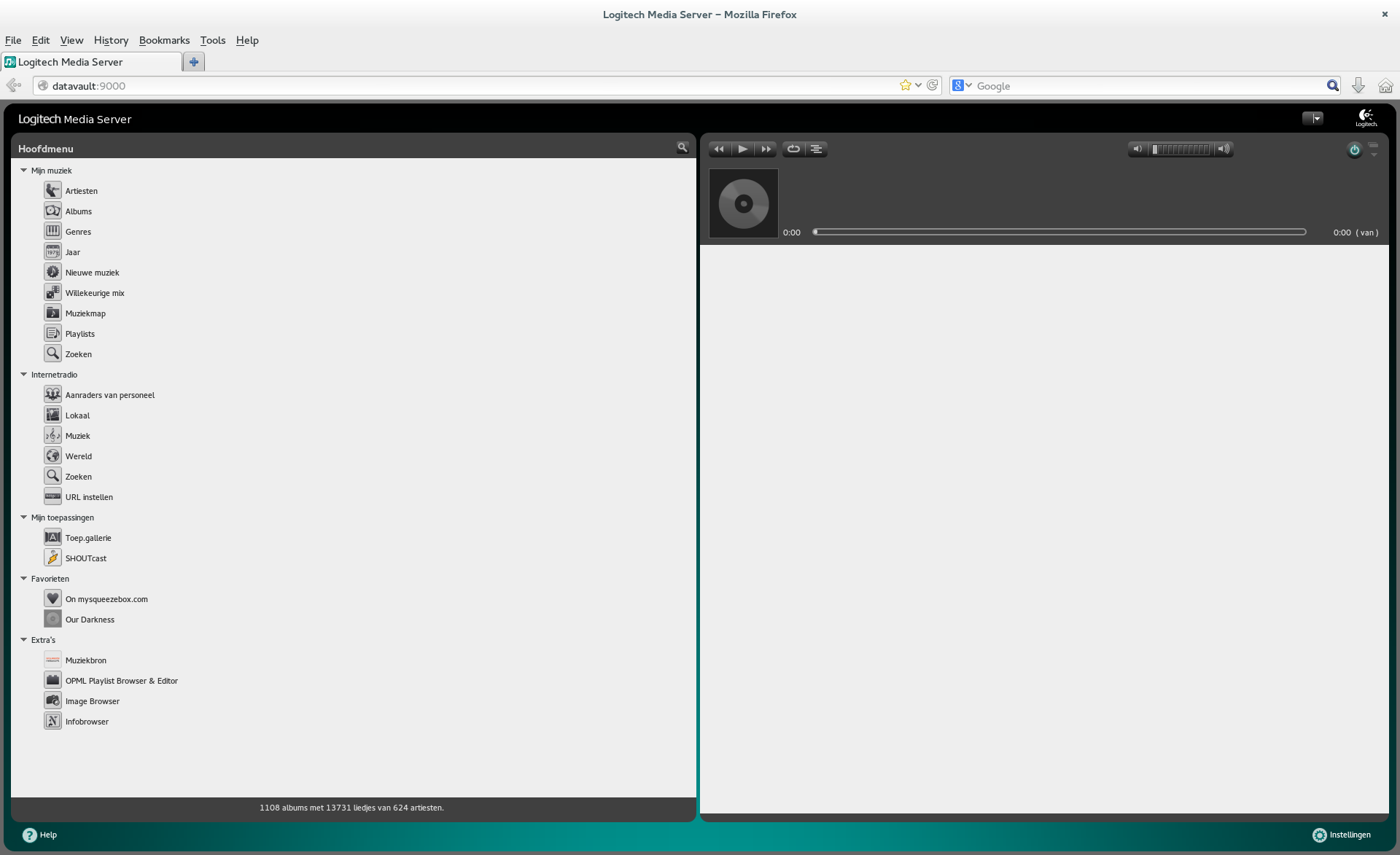Screen dimensions: 1400x855
Task: Collapse the Mijn muziek section
Action: 23,170
